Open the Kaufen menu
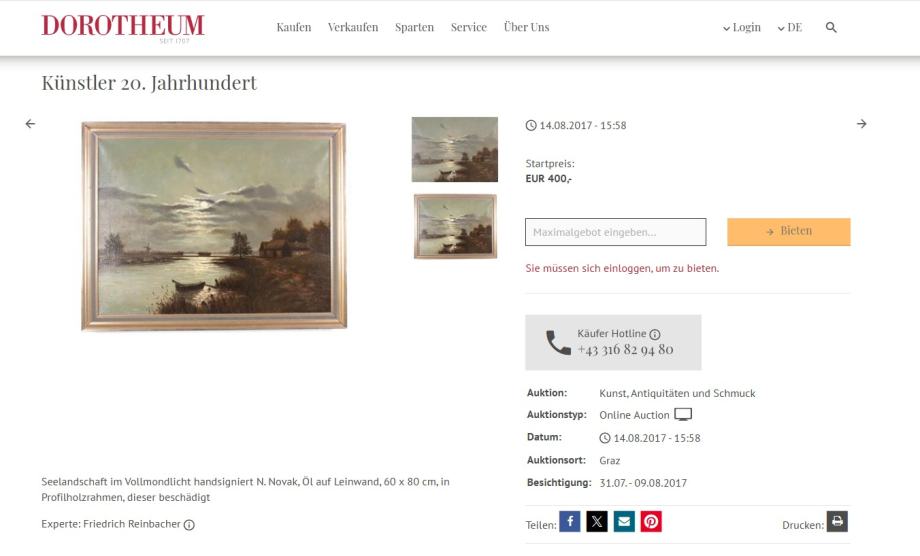This screenshot has height=556, width=920. pyautogui.click(x=294, y=28)
